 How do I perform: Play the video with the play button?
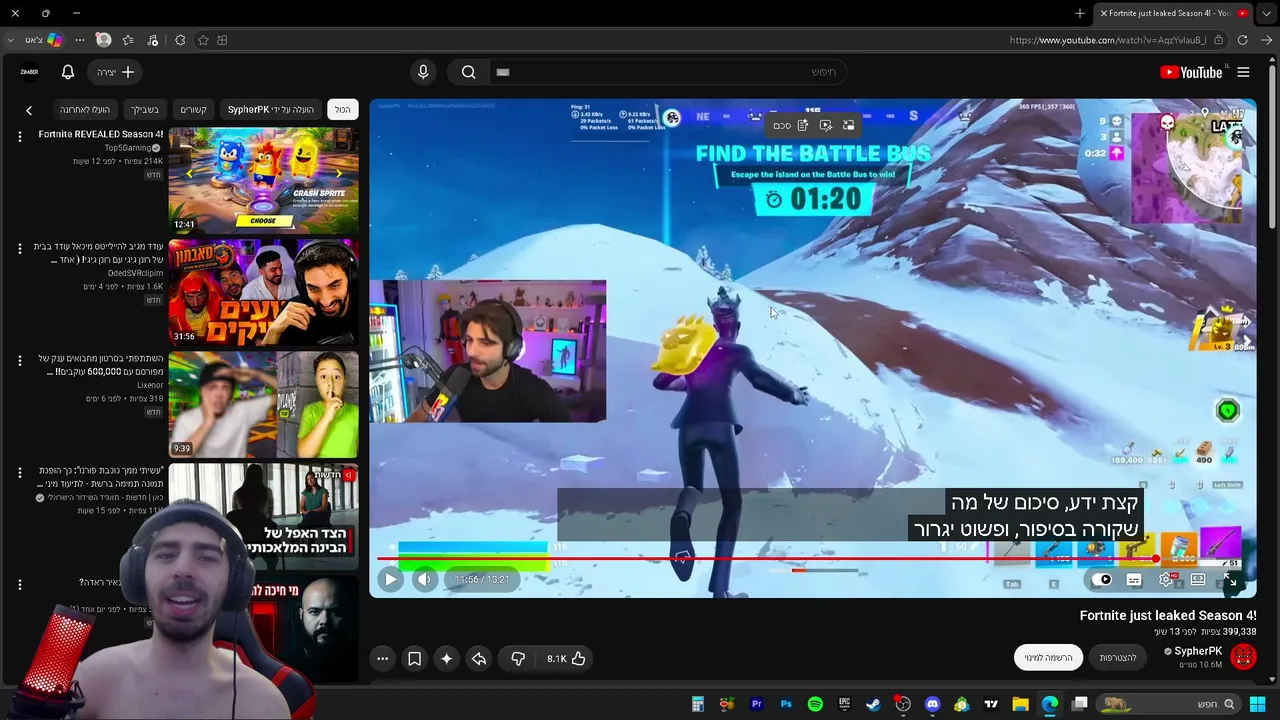390,579
